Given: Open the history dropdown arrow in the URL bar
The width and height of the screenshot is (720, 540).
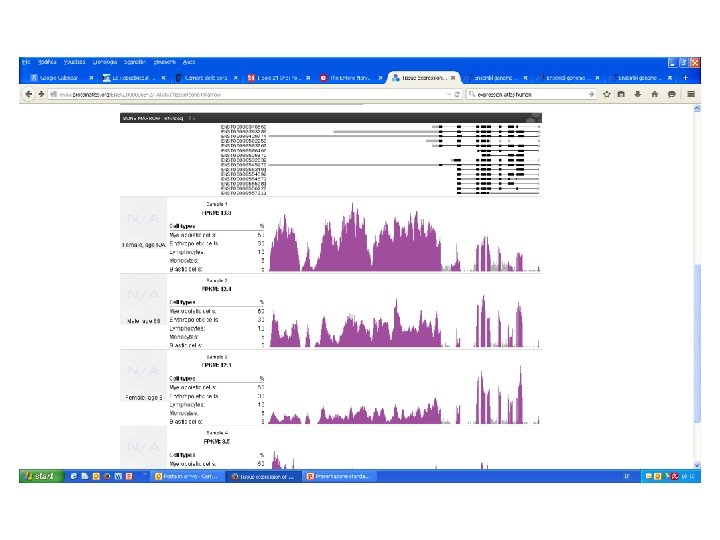Looking at the screenshot, I should tap(449, 94).
